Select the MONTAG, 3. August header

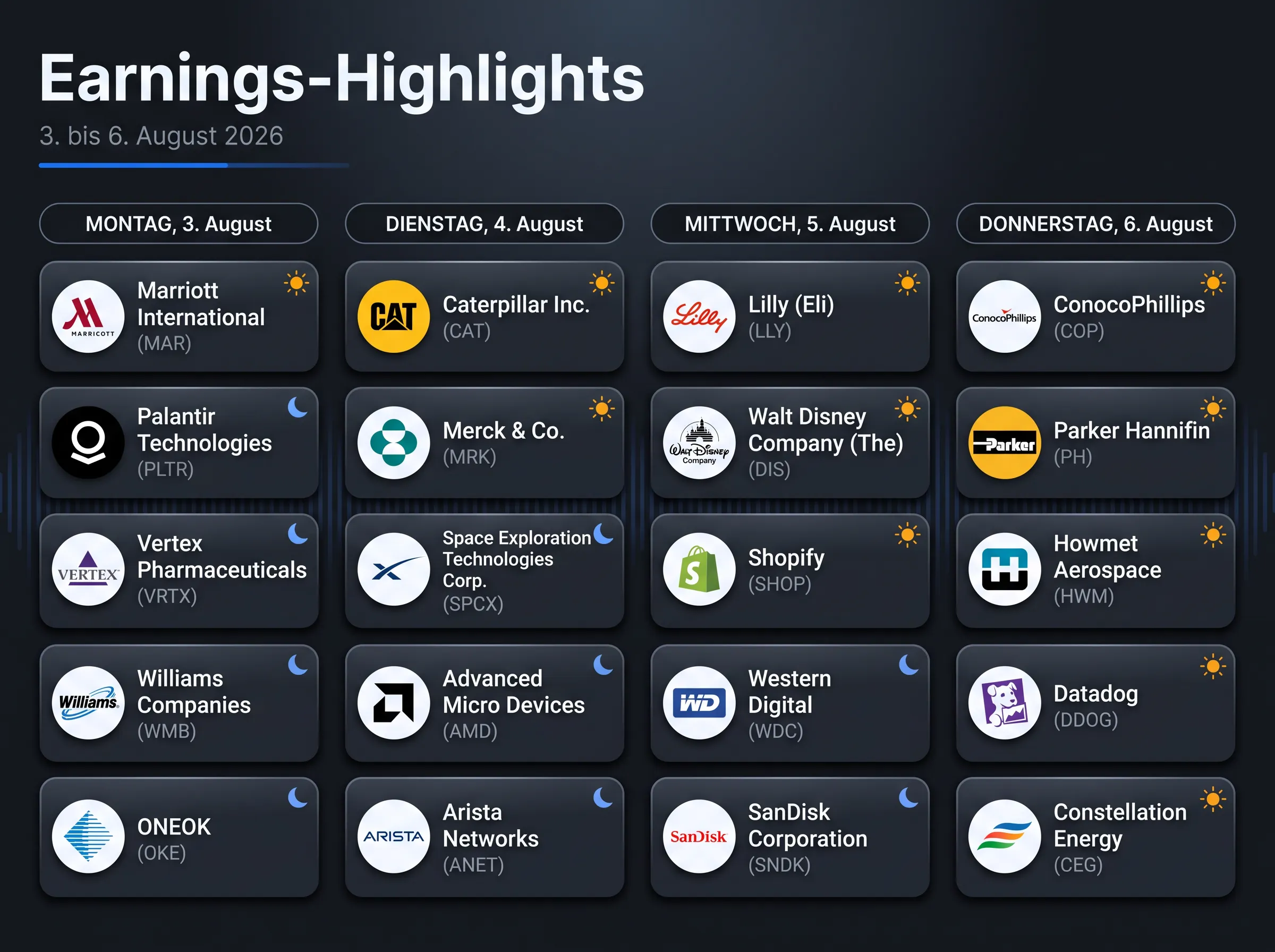[x=178, y=224]
